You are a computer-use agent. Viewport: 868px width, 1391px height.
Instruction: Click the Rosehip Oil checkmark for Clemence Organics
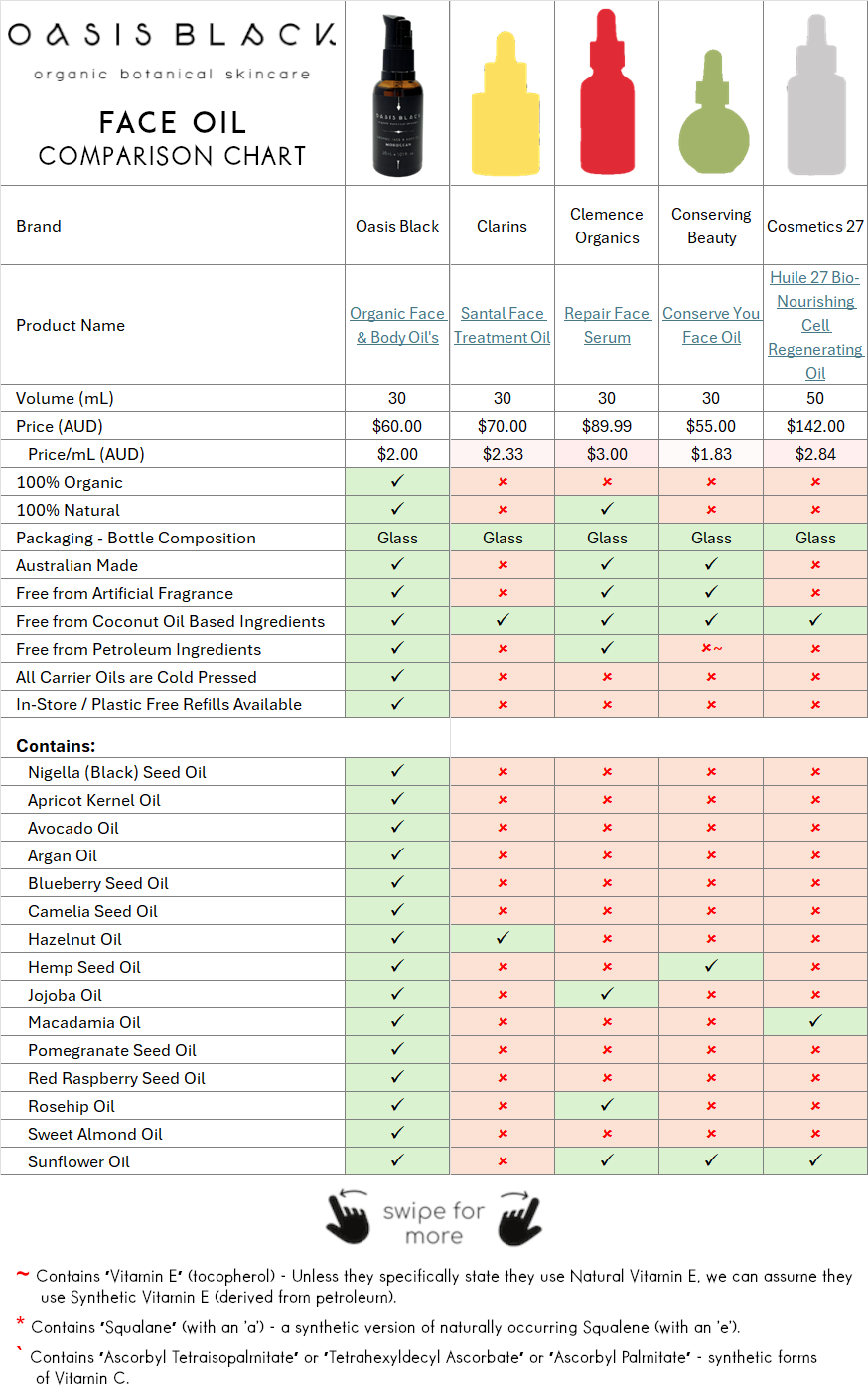pyautogui.click(x=607, y=1105)
